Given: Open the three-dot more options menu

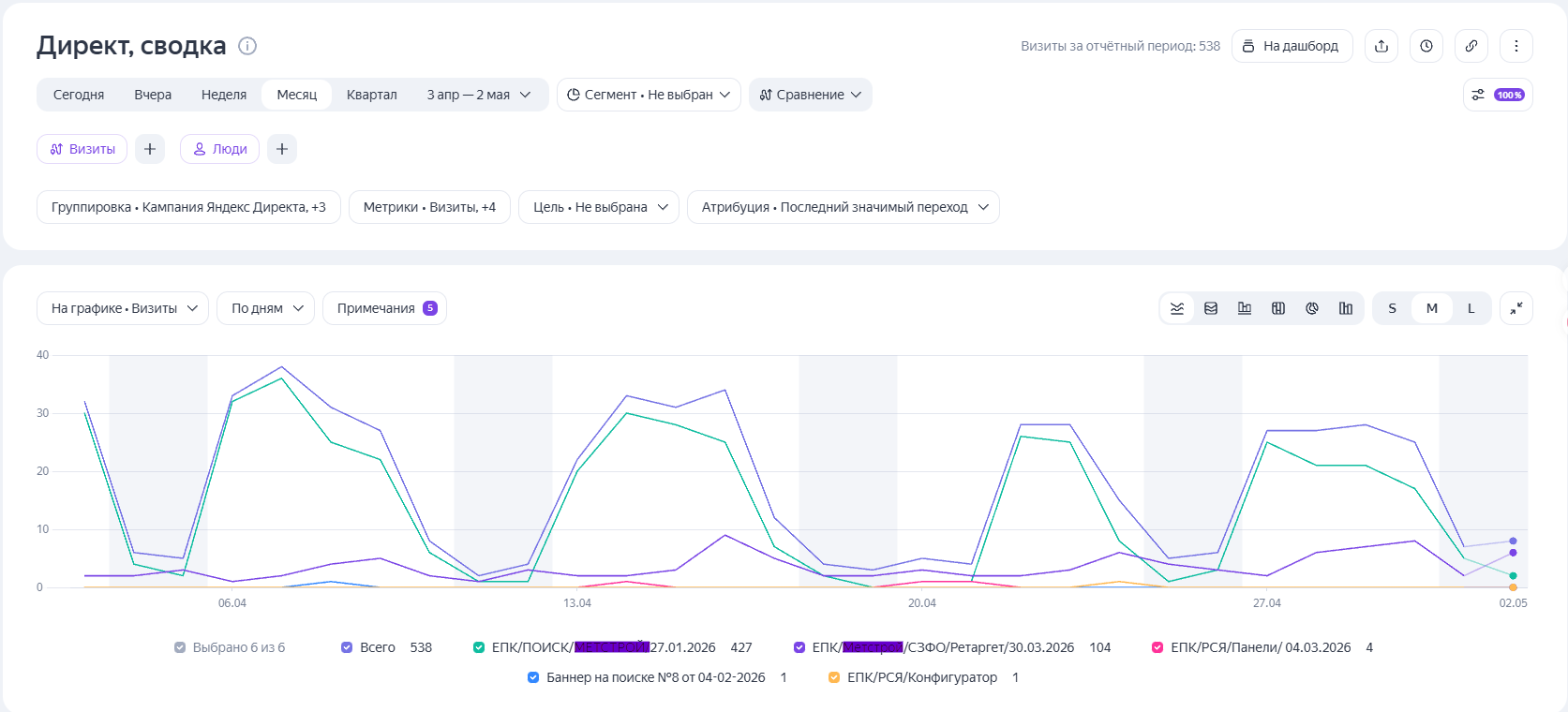Looking at the screenshot, I should coord(1516,46).
